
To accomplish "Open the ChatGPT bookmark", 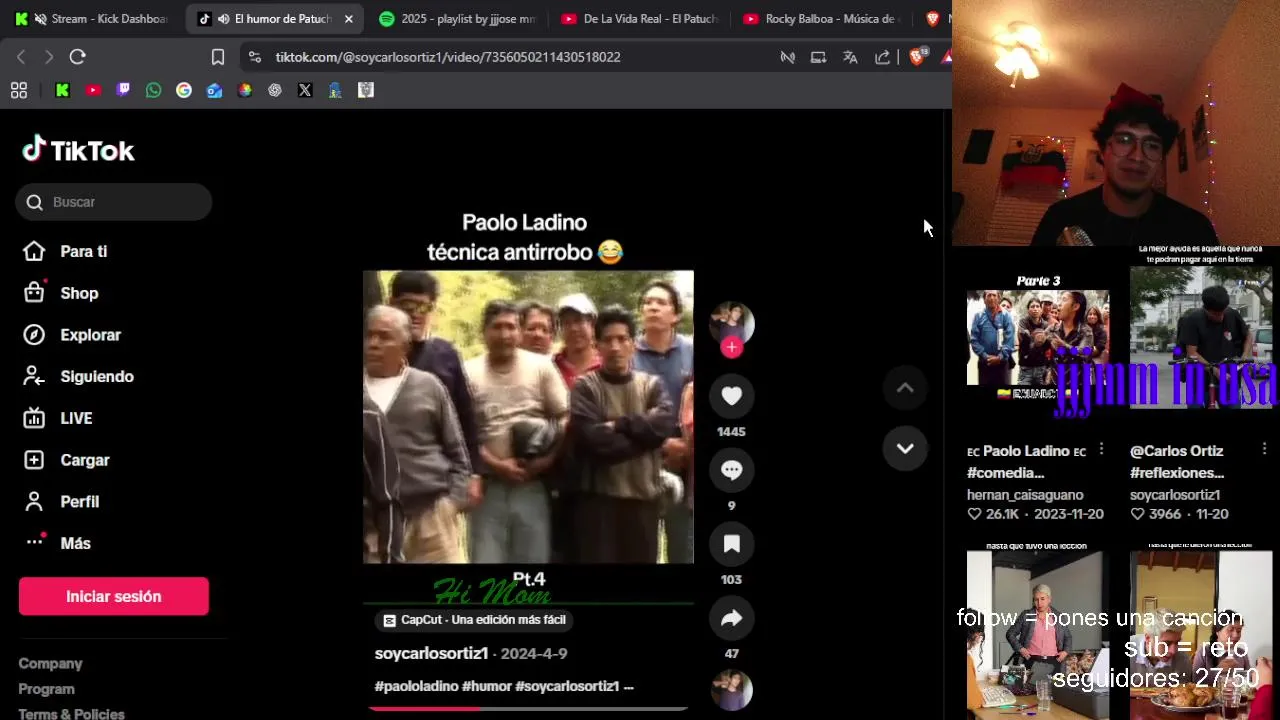I will click(x=275, y=90).
